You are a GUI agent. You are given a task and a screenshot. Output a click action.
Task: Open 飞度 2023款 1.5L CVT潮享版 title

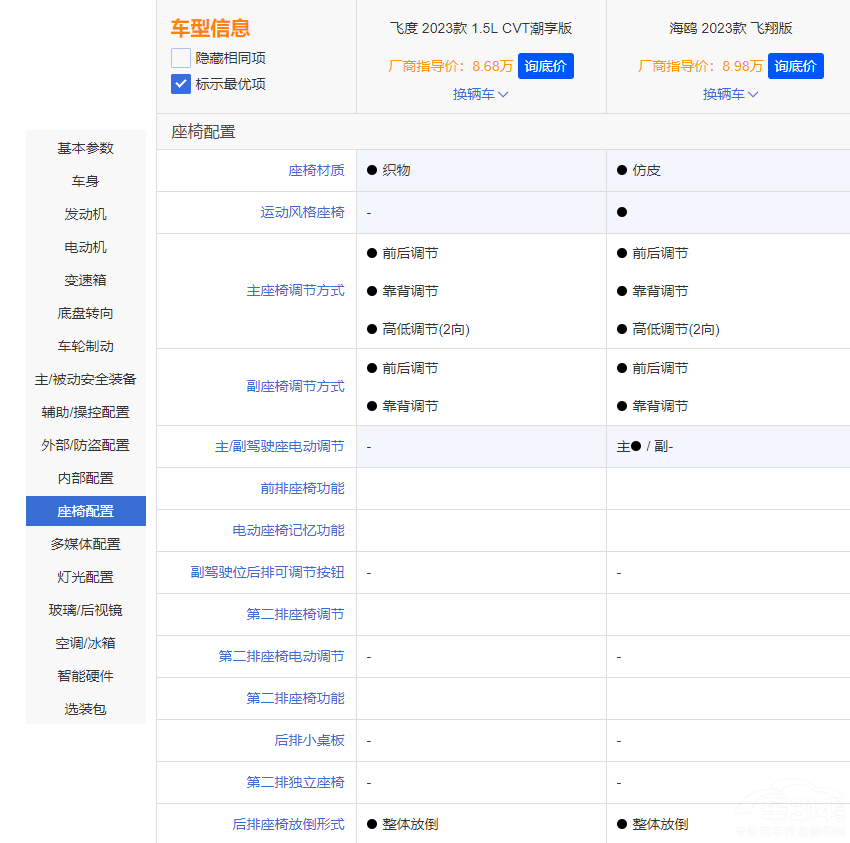pyautogui.click(x=481, y=28)
